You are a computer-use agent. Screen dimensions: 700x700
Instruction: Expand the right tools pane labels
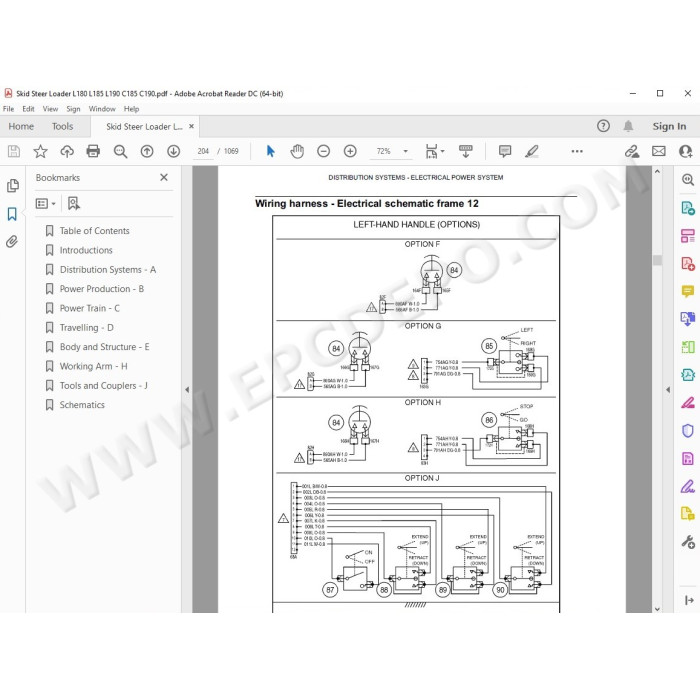(x=689, y=600)
